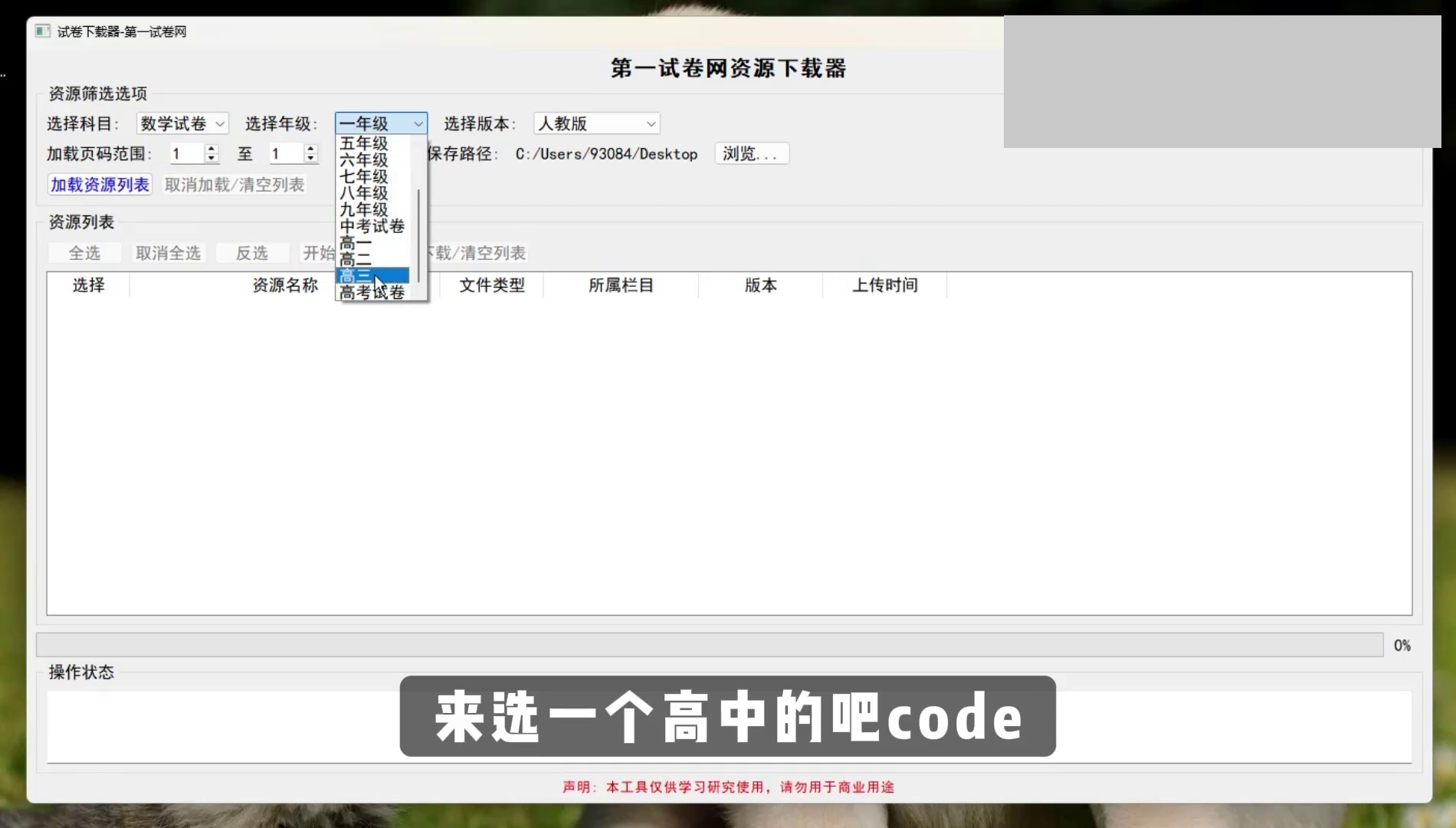Open the 选择科目 subject dropdown
Viewport: 1456px width, 828px height.
click(182, 123)
